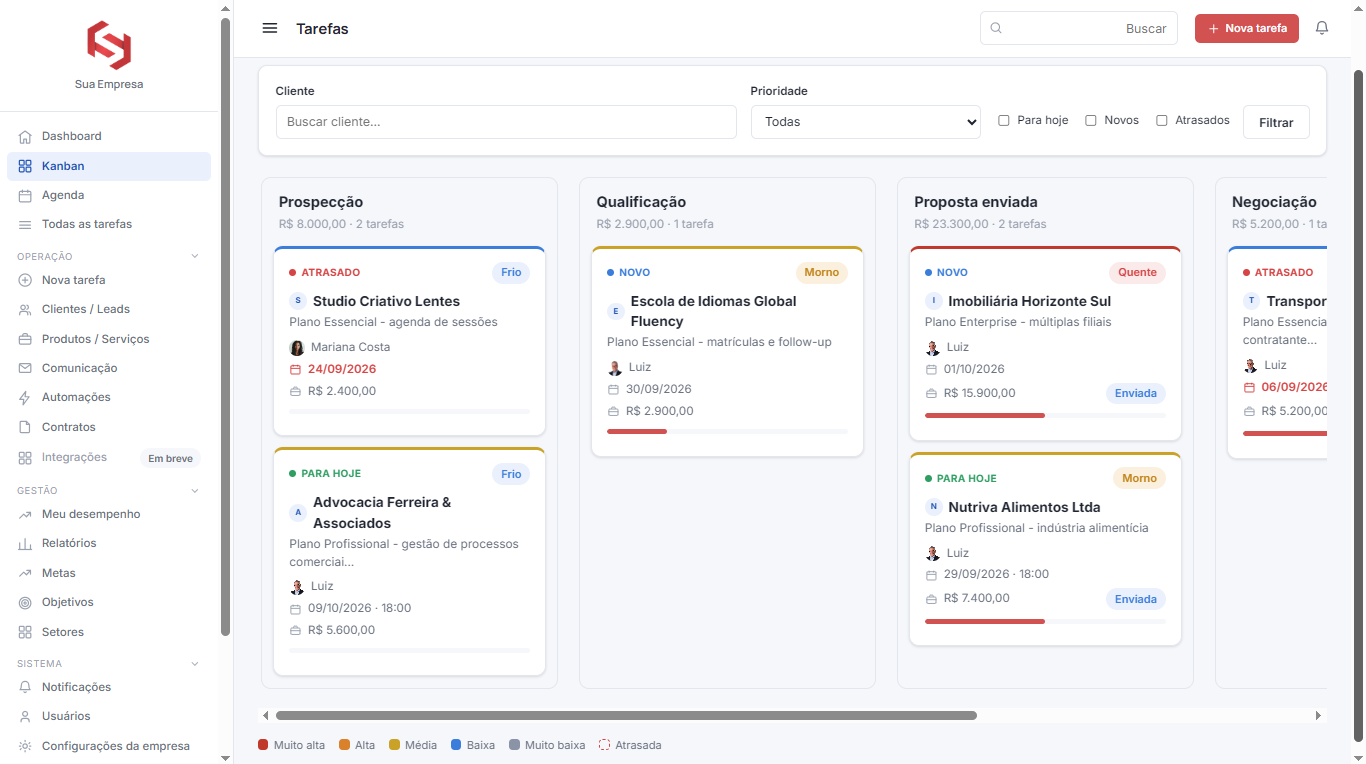Enable the Para hoje checkbox
1366x764 pixels.
pos(1004,120)
